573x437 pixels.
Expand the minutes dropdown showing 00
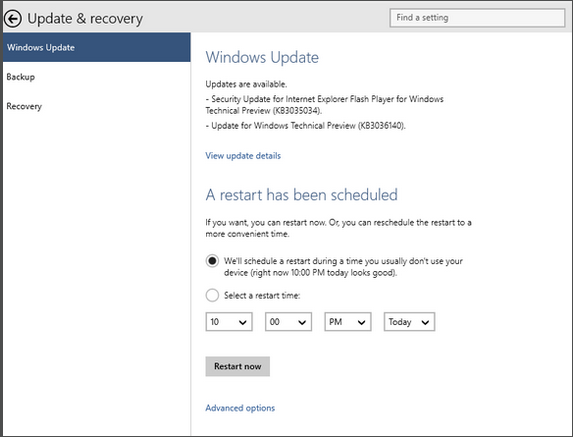click(x=288, y=322)
